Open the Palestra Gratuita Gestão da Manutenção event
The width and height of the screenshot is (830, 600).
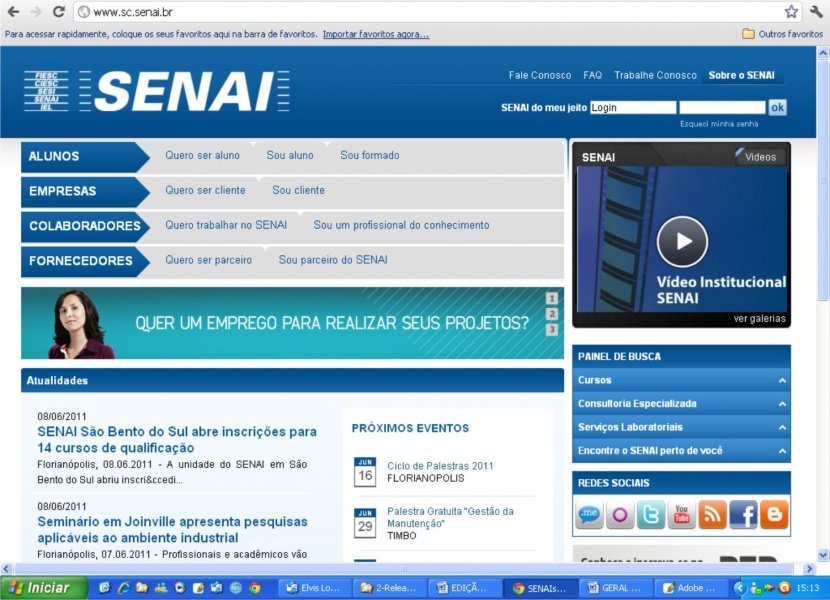(x=450, y=517)
